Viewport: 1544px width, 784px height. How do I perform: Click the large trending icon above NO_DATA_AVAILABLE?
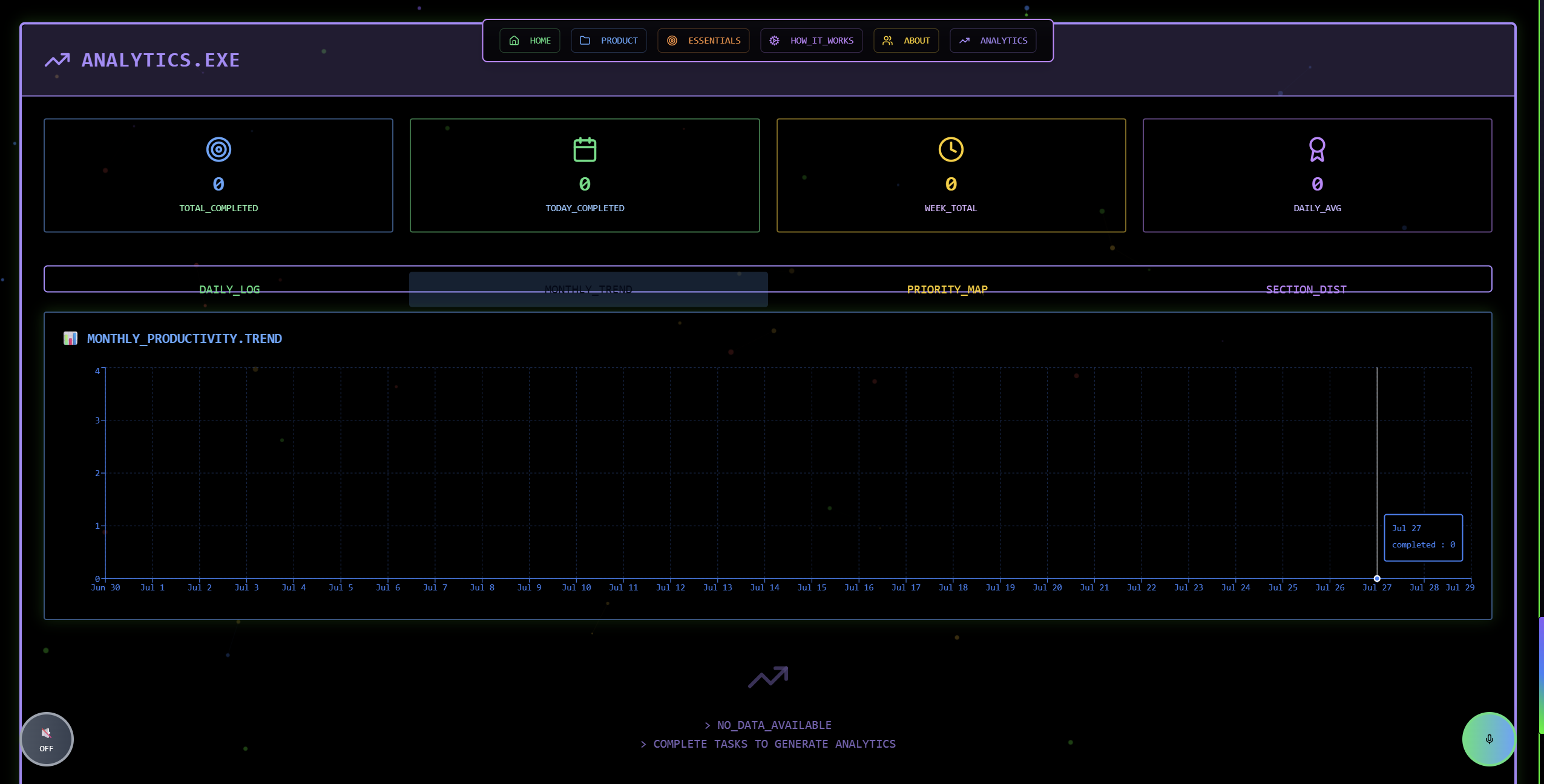[x=767, y=677]
